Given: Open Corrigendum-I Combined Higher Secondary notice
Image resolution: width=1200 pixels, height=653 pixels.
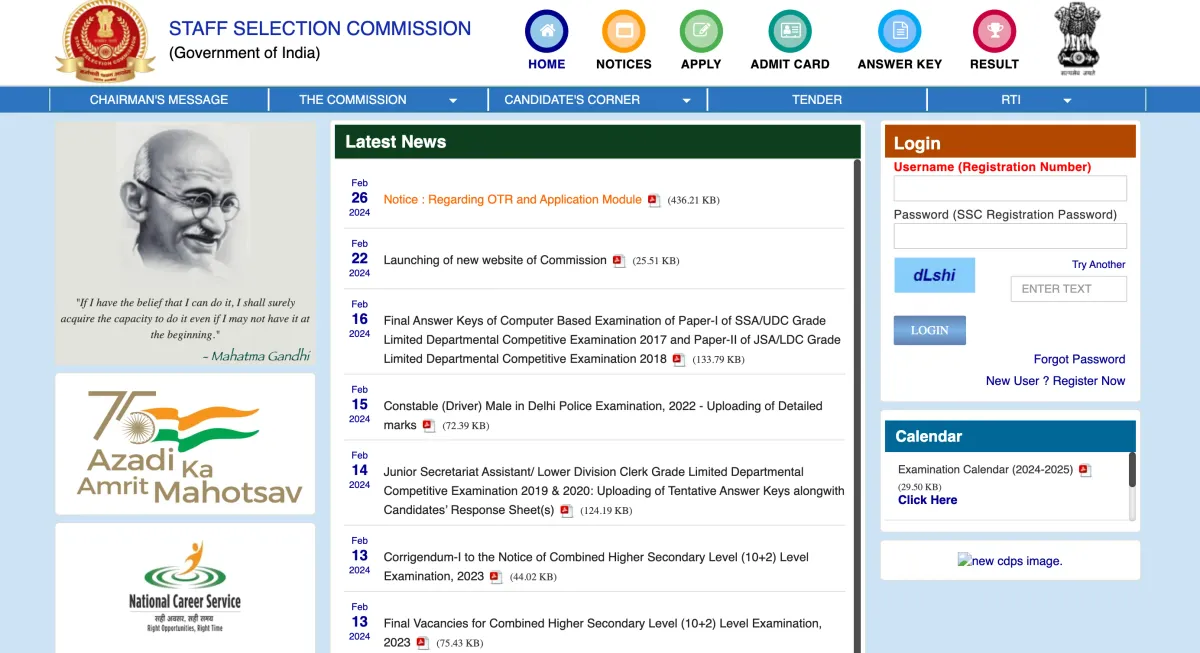Looking at the screenshot, I should point(596,567).
